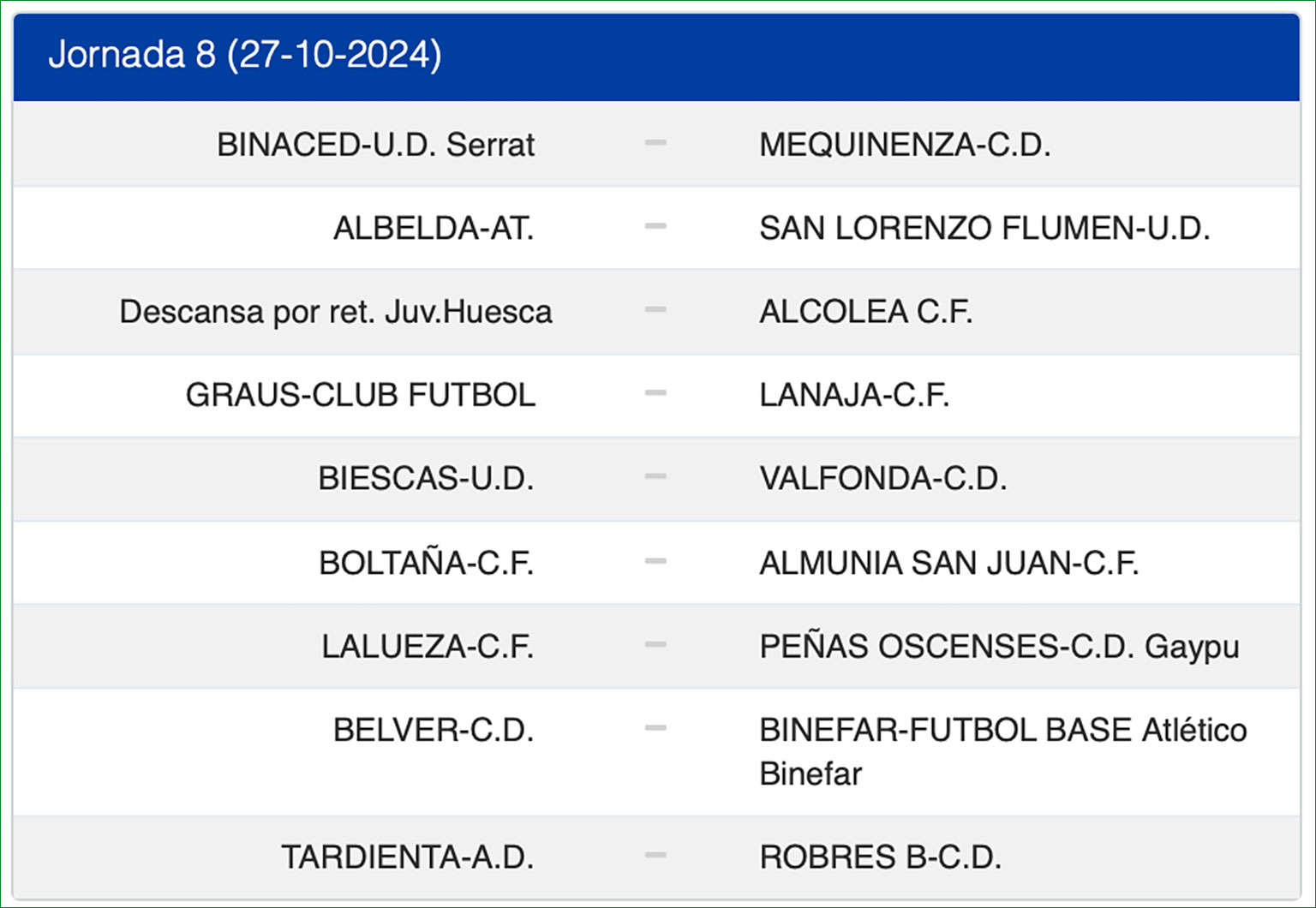Click Descansa por ret. Juv.Huesca text
The height and width of the screenshot is (908, 1316).
tap(336, 312)
